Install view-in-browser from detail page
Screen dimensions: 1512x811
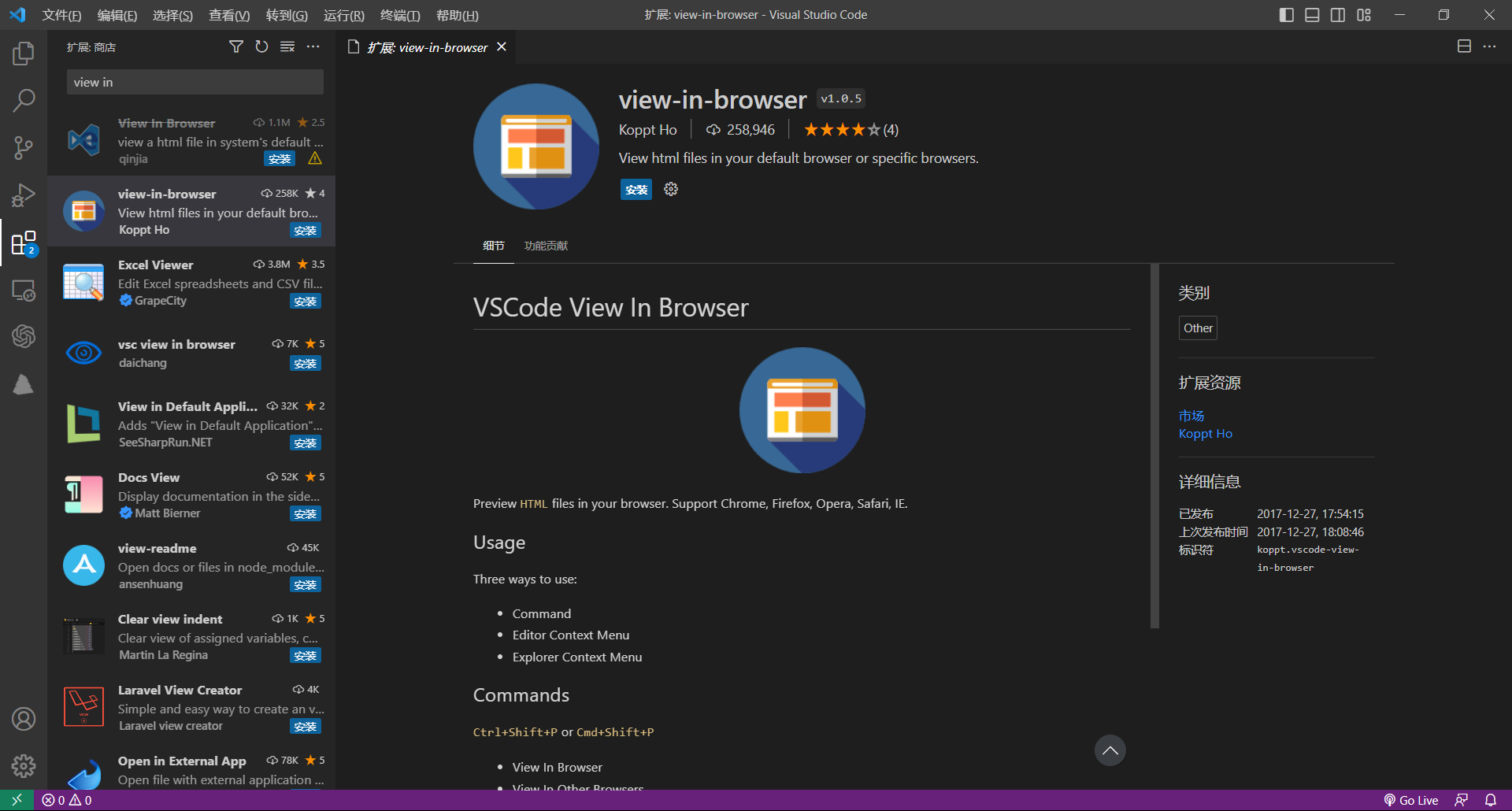tap(636, 190)
